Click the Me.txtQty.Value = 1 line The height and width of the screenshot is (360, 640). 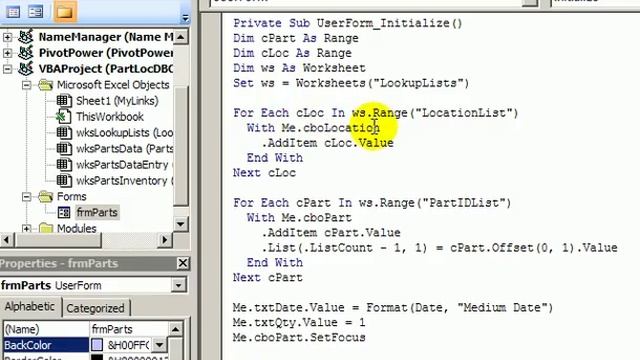(x=299, y=322)
